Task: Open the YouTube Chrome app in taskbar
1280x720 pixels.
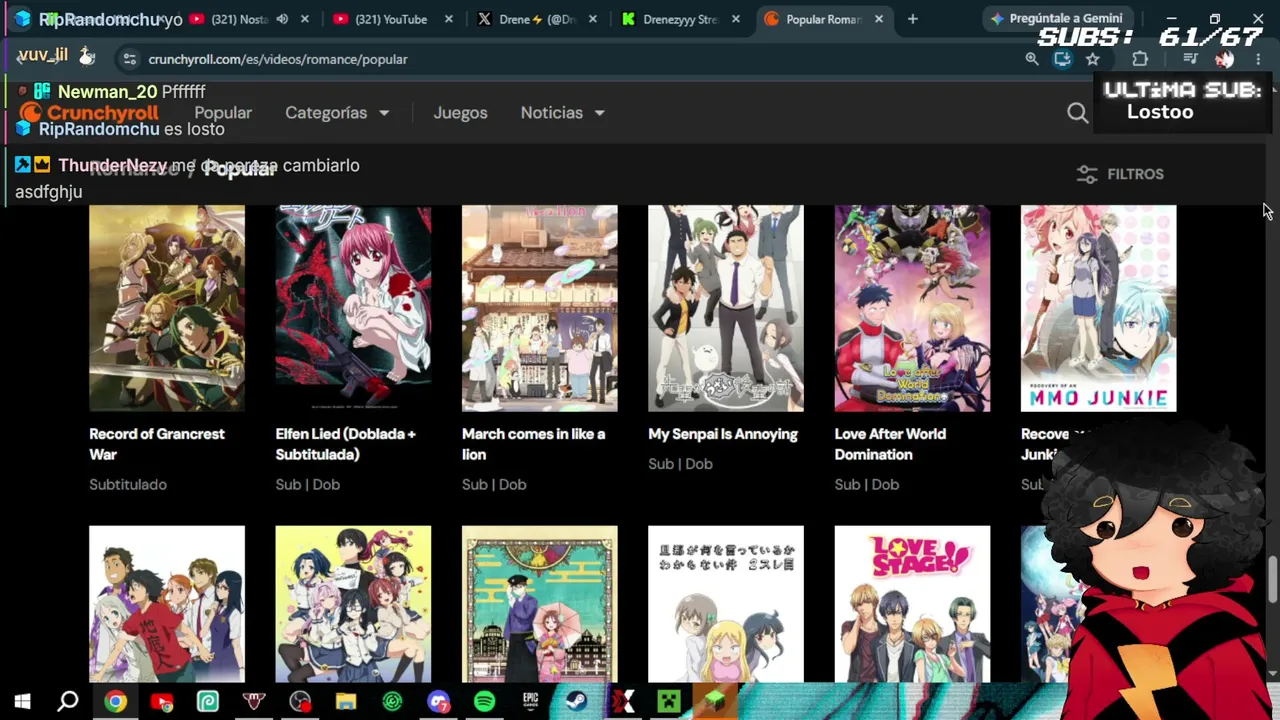Action: (161, 702)
